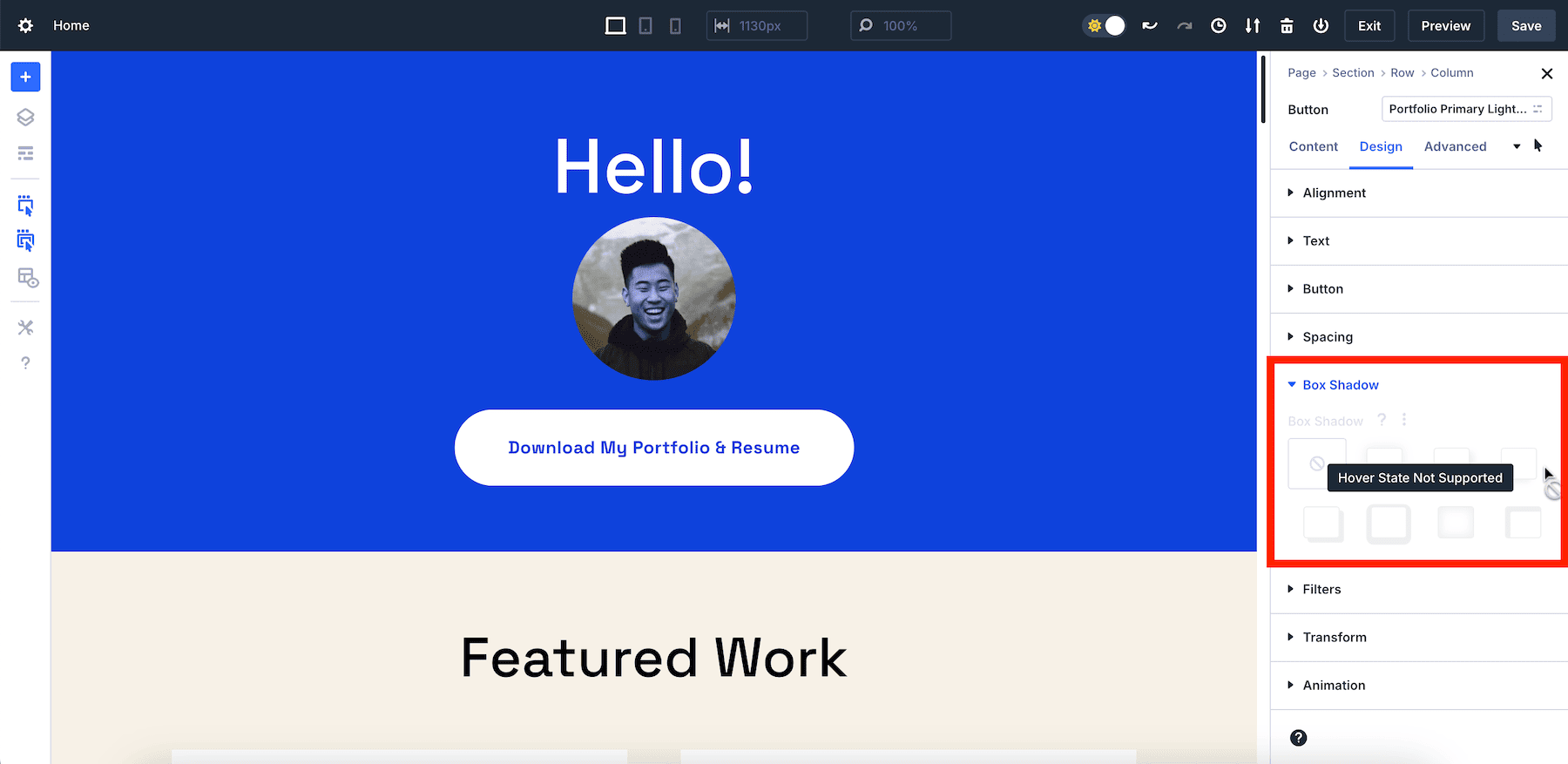Screen dimensions: 1568x764
Task: Click the blue plus add-module button
Action: click(x=25, y=77)
